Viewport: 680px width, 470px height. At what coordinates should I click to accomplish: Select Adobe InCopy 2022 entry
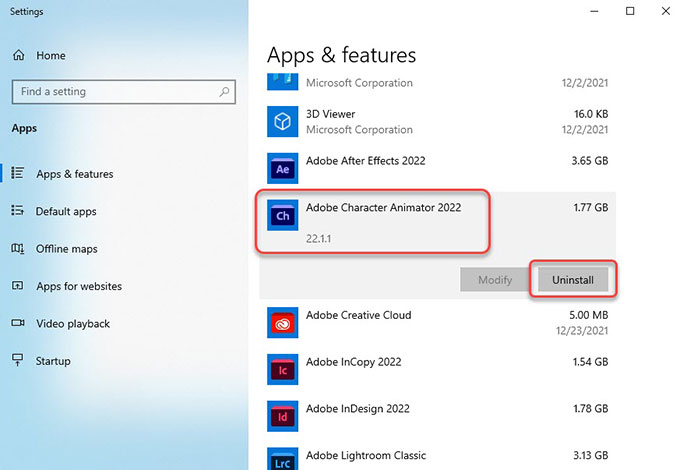click(353, 362)
